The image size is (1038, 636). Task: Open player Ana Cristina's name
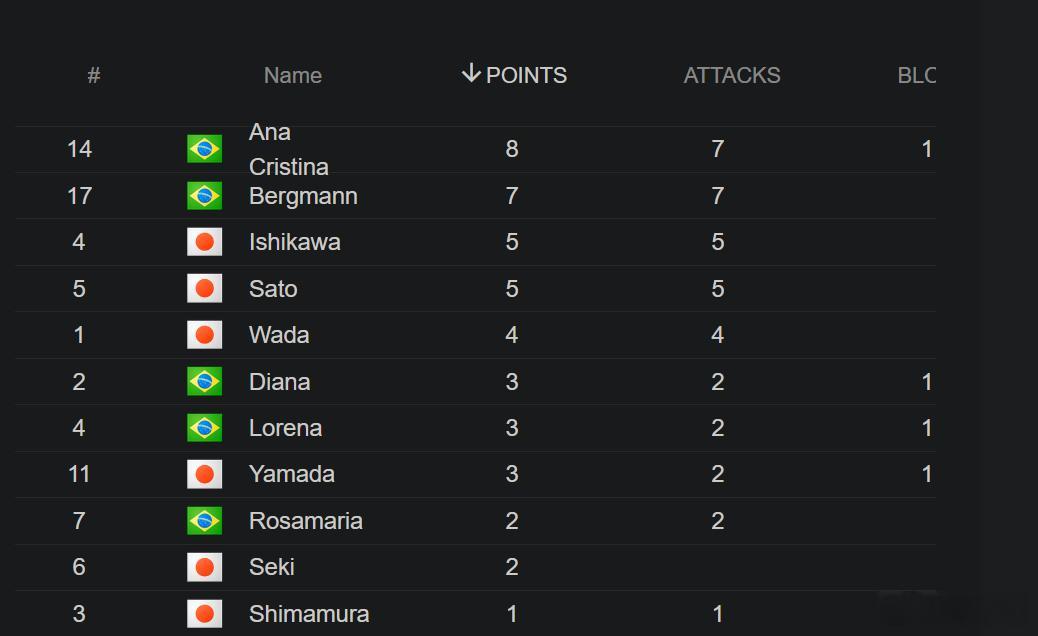point(289,149)
